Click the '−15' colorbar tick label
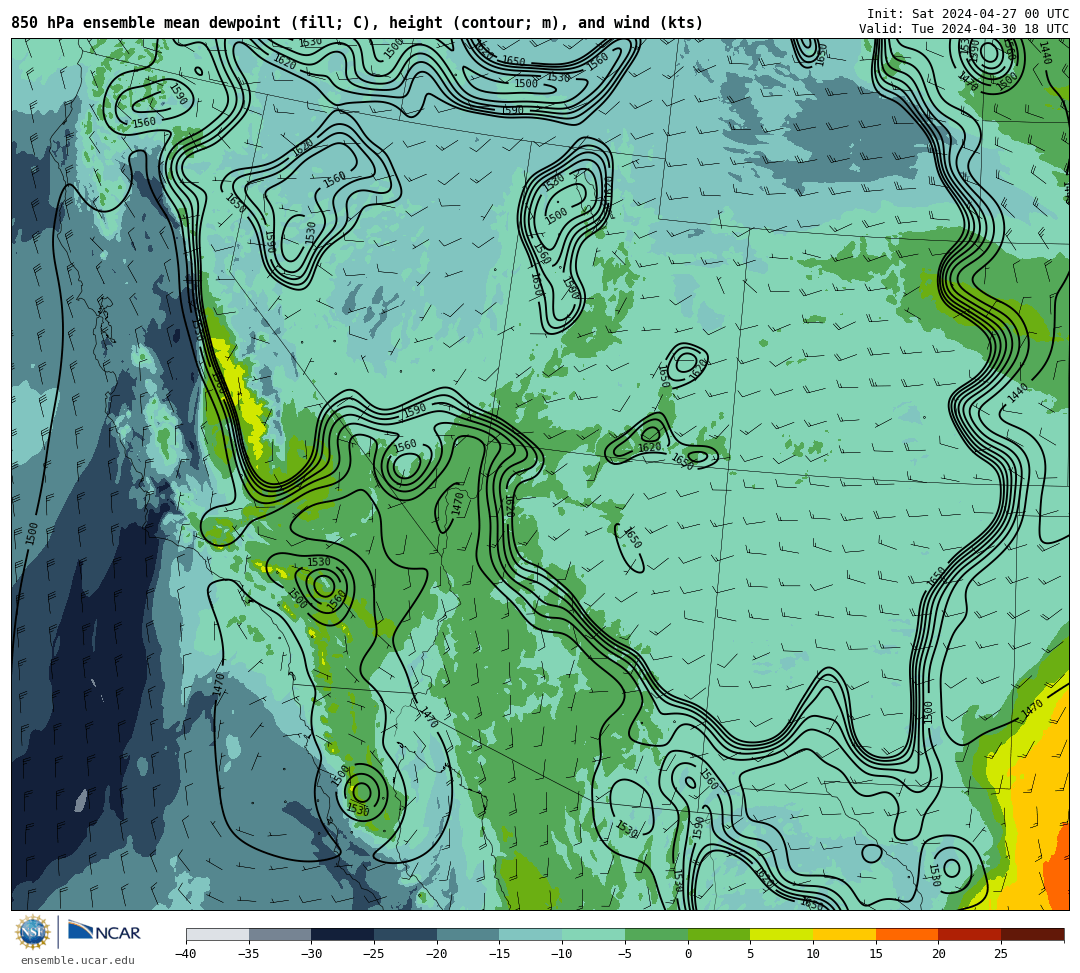 [x=499, y=954]
